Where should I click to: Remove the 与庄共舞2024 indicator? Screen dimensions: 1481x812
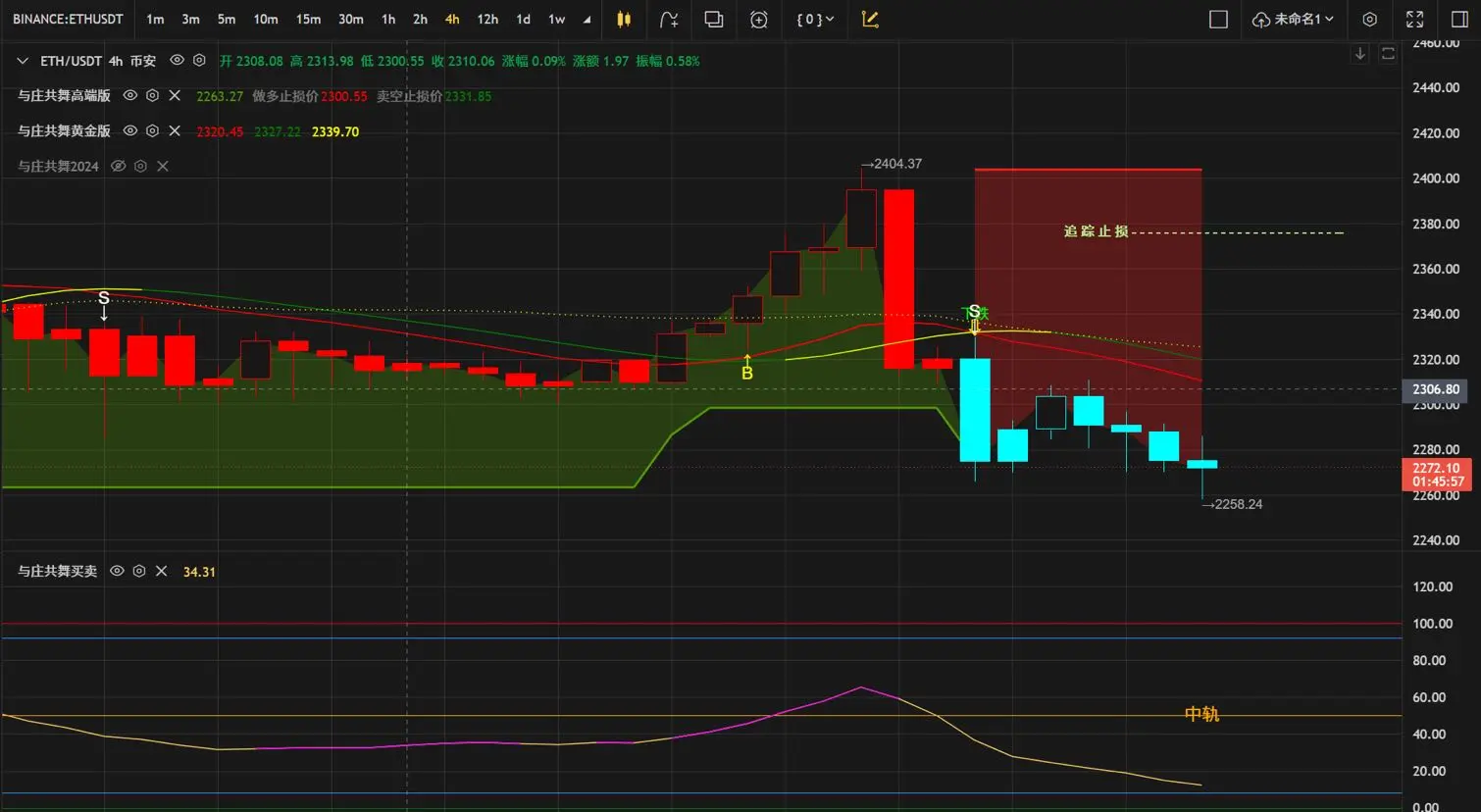163,167
